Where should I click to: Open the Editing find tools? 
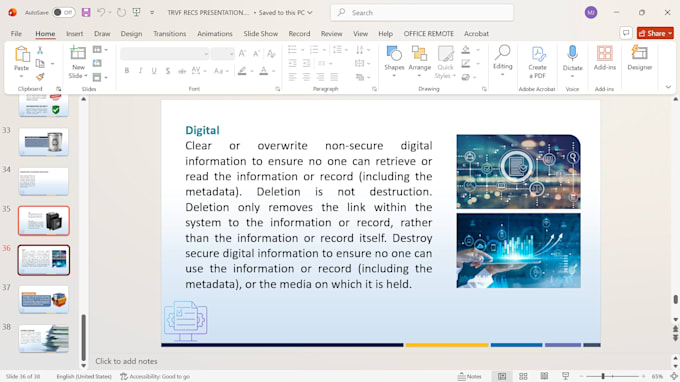click(503, 61)
